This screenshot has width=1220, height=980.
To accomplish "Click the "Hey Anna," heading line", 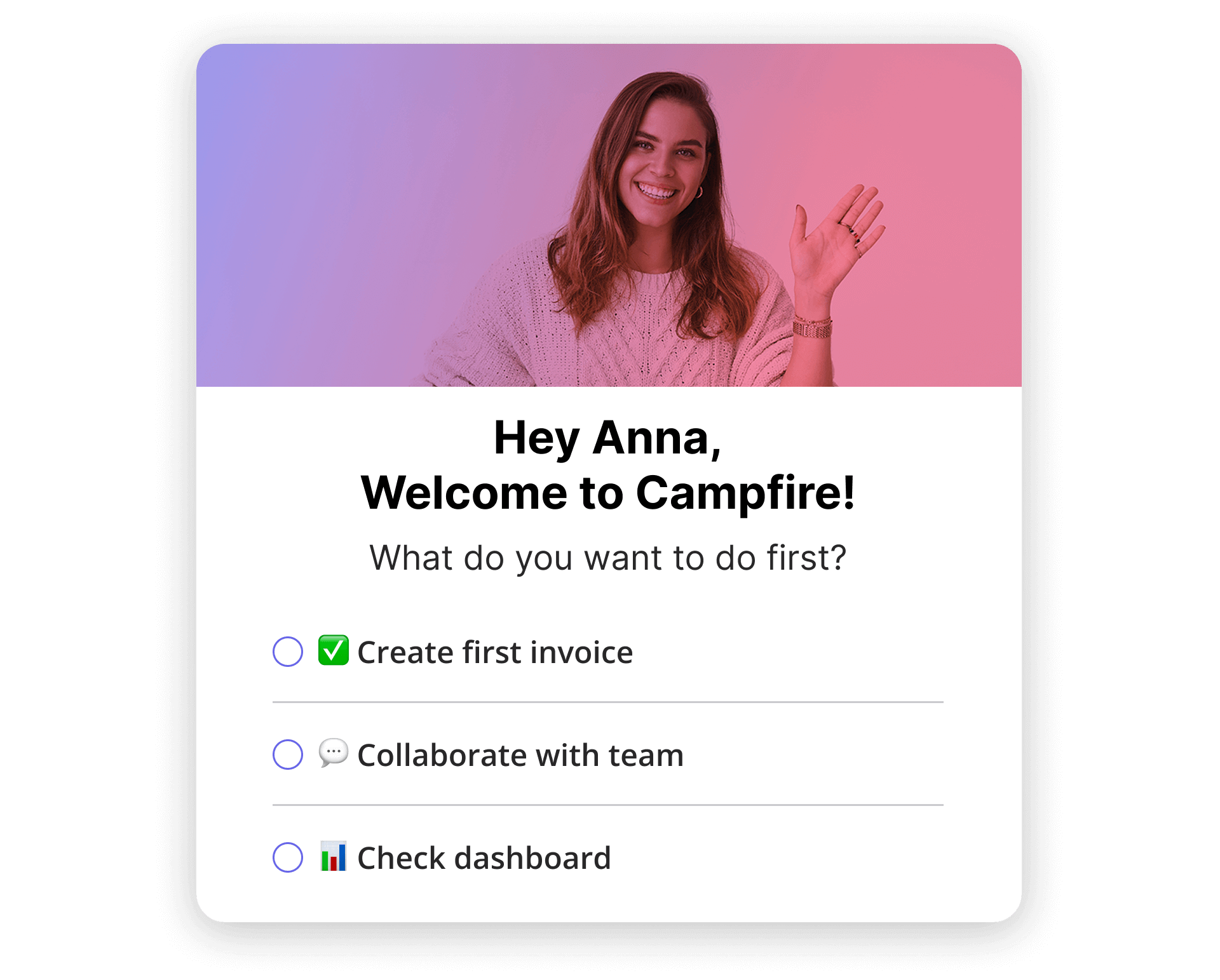I will click(x=608, y=438).
